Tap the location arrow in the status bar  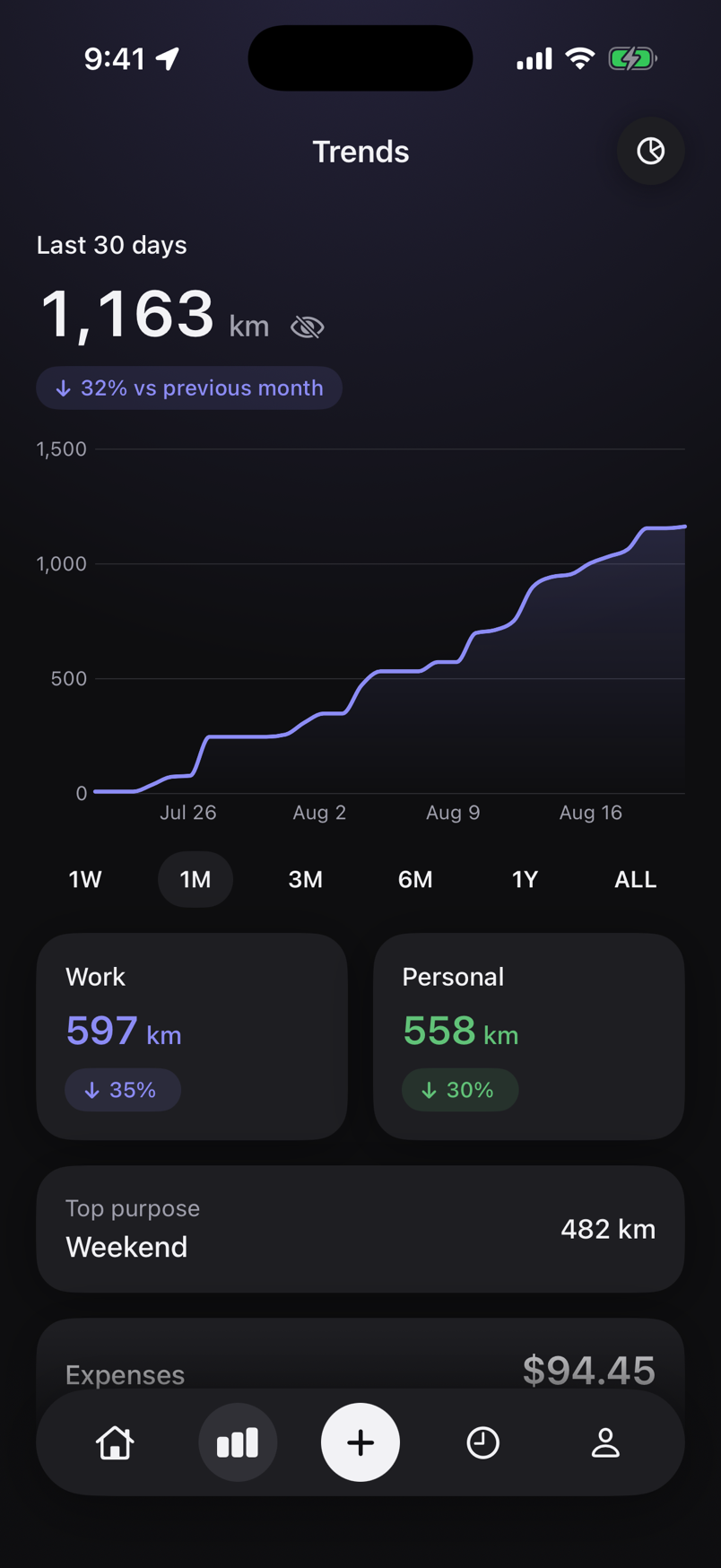[x=168, y=59]
